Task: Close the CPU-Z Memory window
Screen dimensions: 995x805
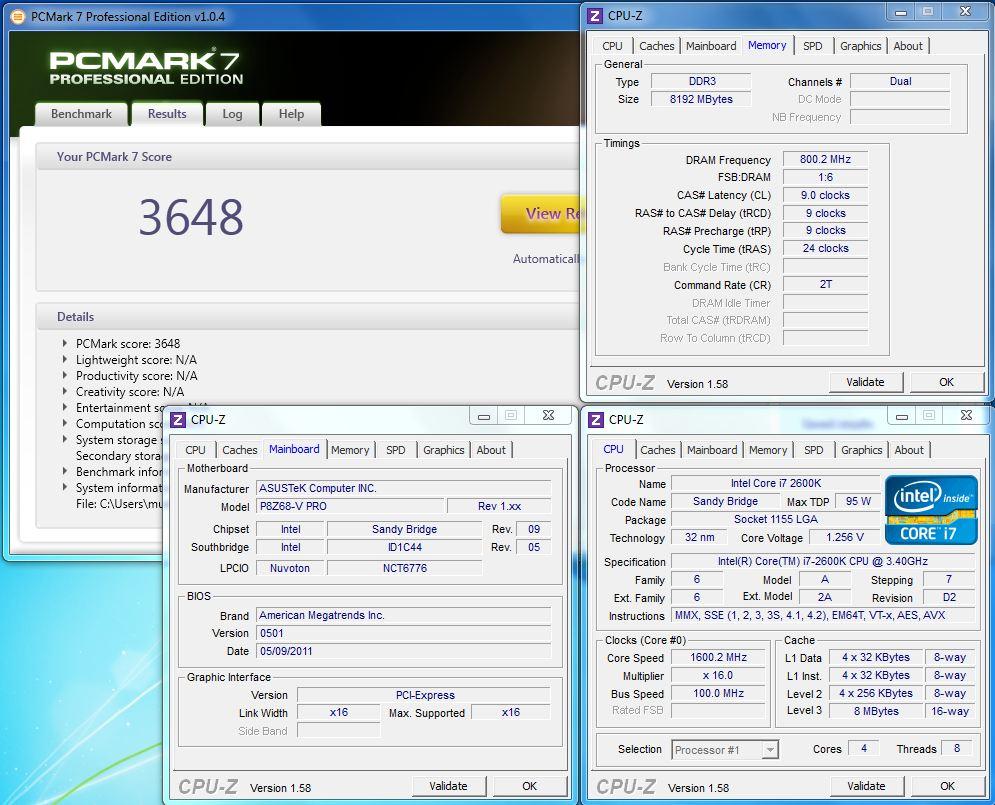Action: [965, 11]
